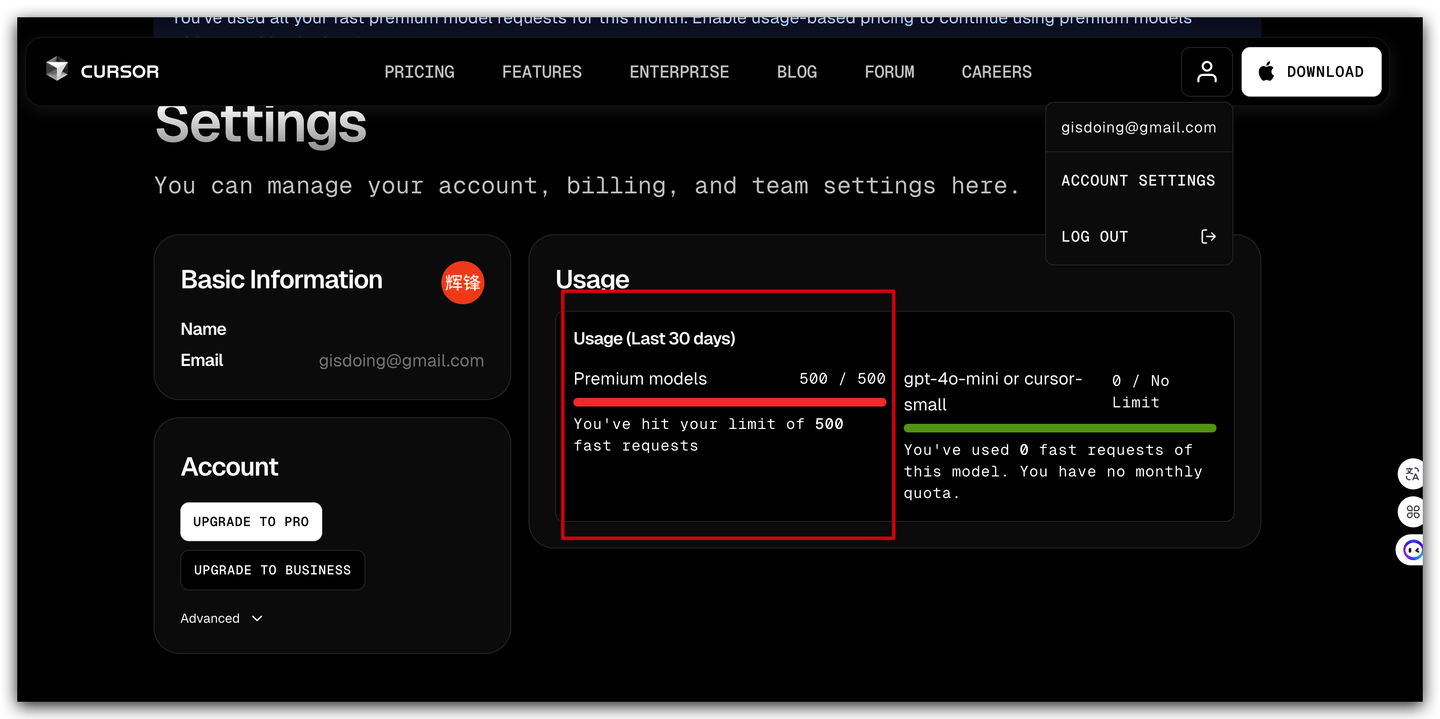Click the gisdoing@gmail.com entry in account menu
This screenshot has height=719, width=1440.
click(x=1138, y=127)
